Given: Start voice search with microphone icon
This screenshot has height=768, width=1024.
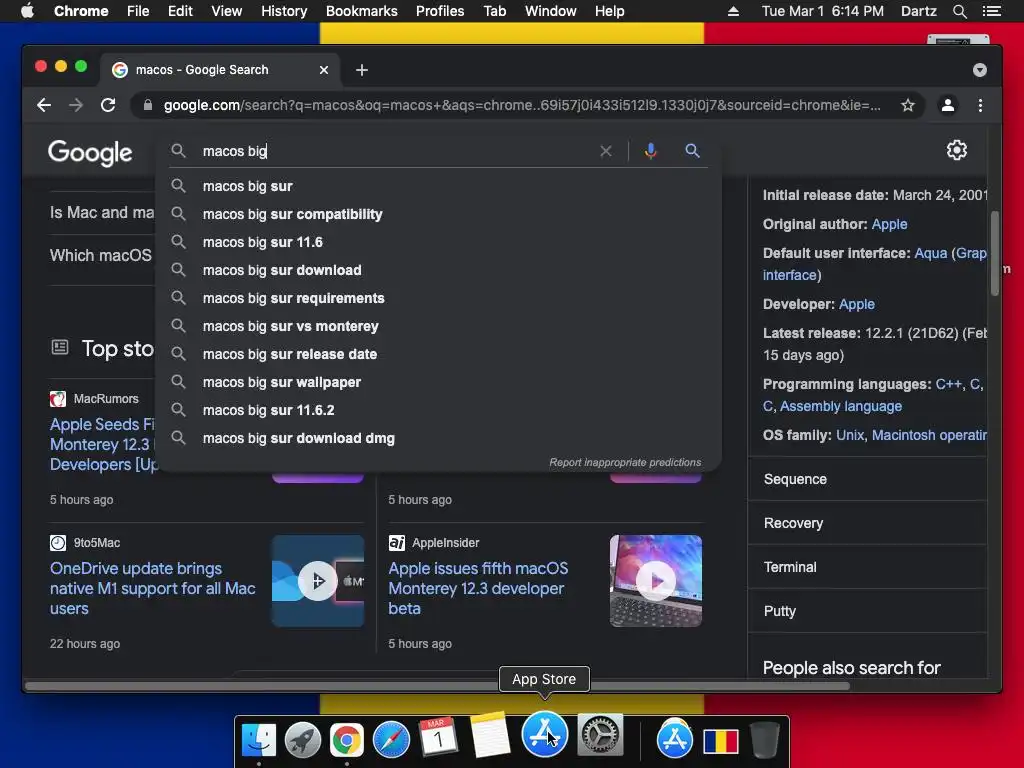Looking at the screenshot, I should (650, 151).
